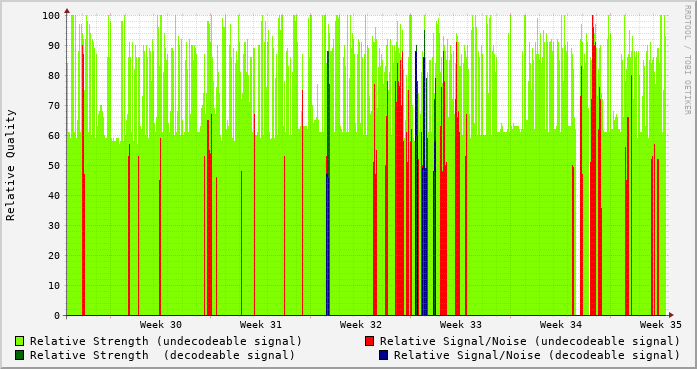Click the 0 value on y-axis
Image resolution: width=697 pixels, height=369 pixels.
point(57,316)
